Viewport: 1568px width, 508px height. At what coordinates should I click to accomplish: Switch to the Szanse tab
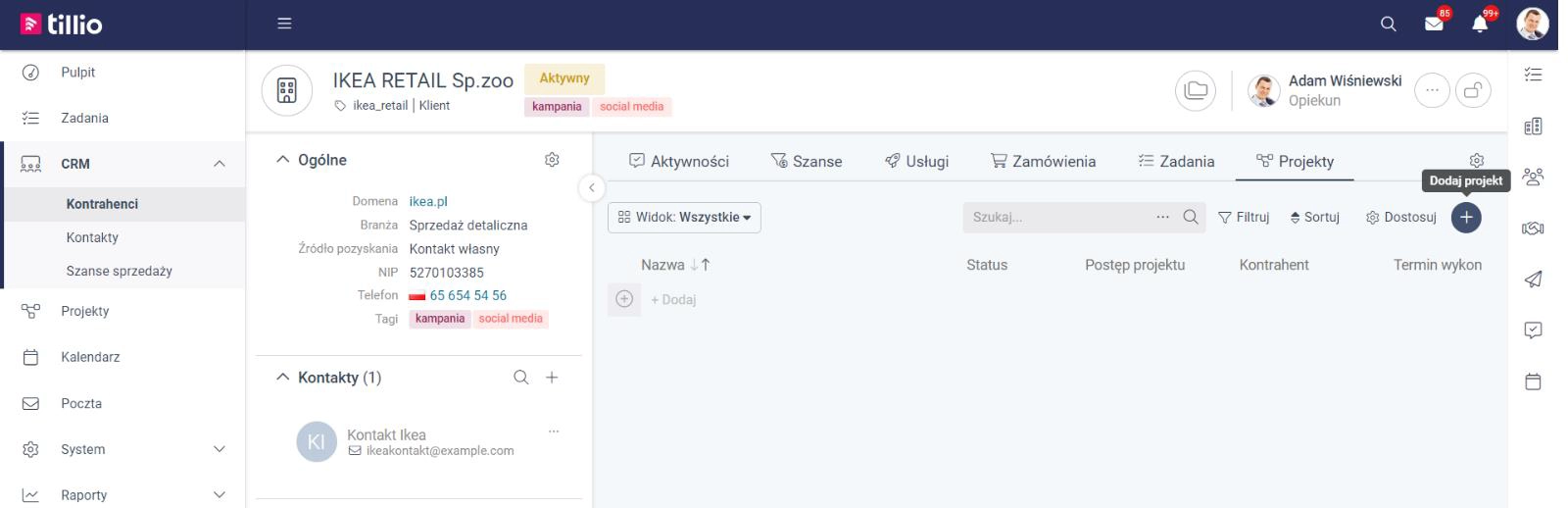[807, 162]
